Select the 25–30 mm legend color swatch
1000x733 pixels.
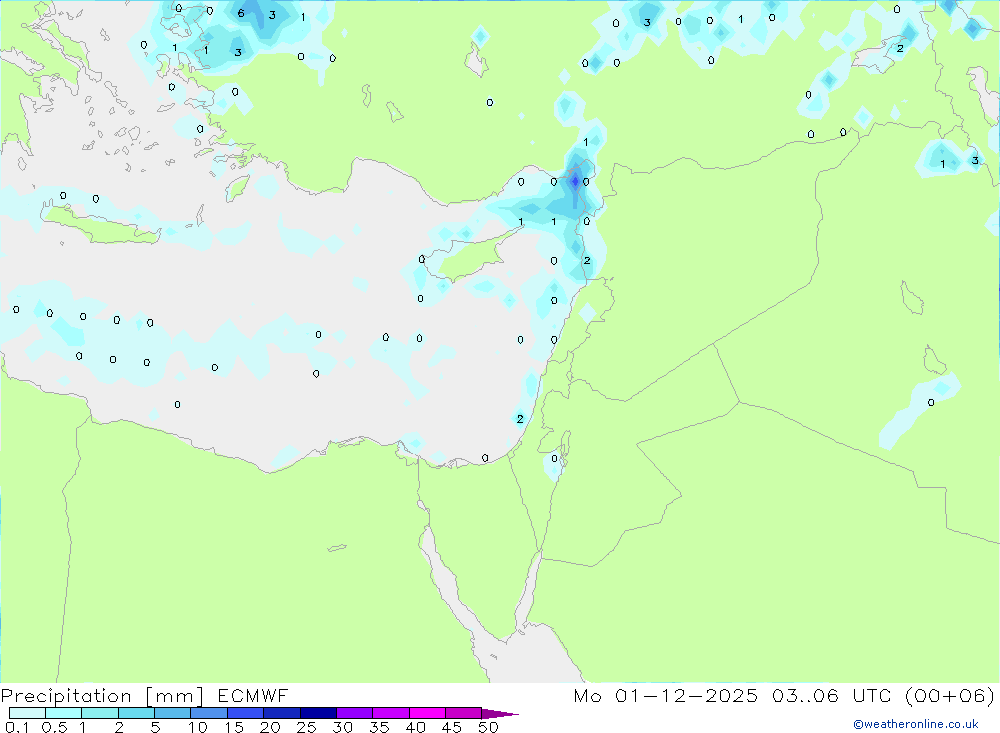[318, 713]
